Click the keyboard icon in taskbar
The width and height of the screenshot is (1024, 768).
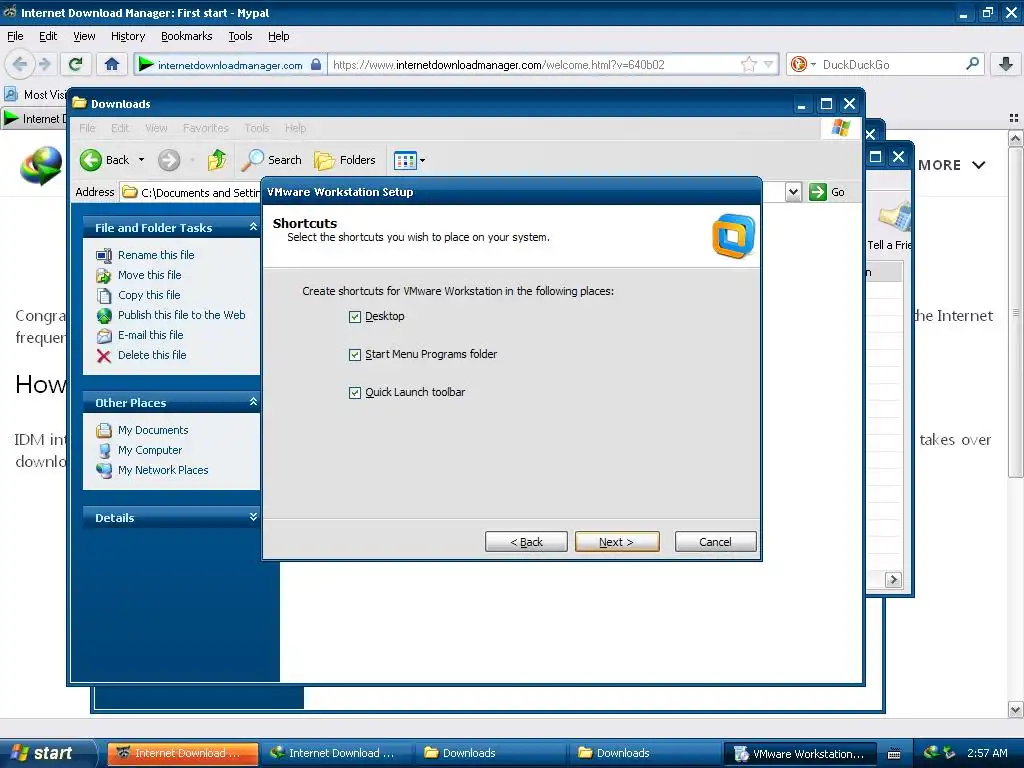(x=894, y=754)
